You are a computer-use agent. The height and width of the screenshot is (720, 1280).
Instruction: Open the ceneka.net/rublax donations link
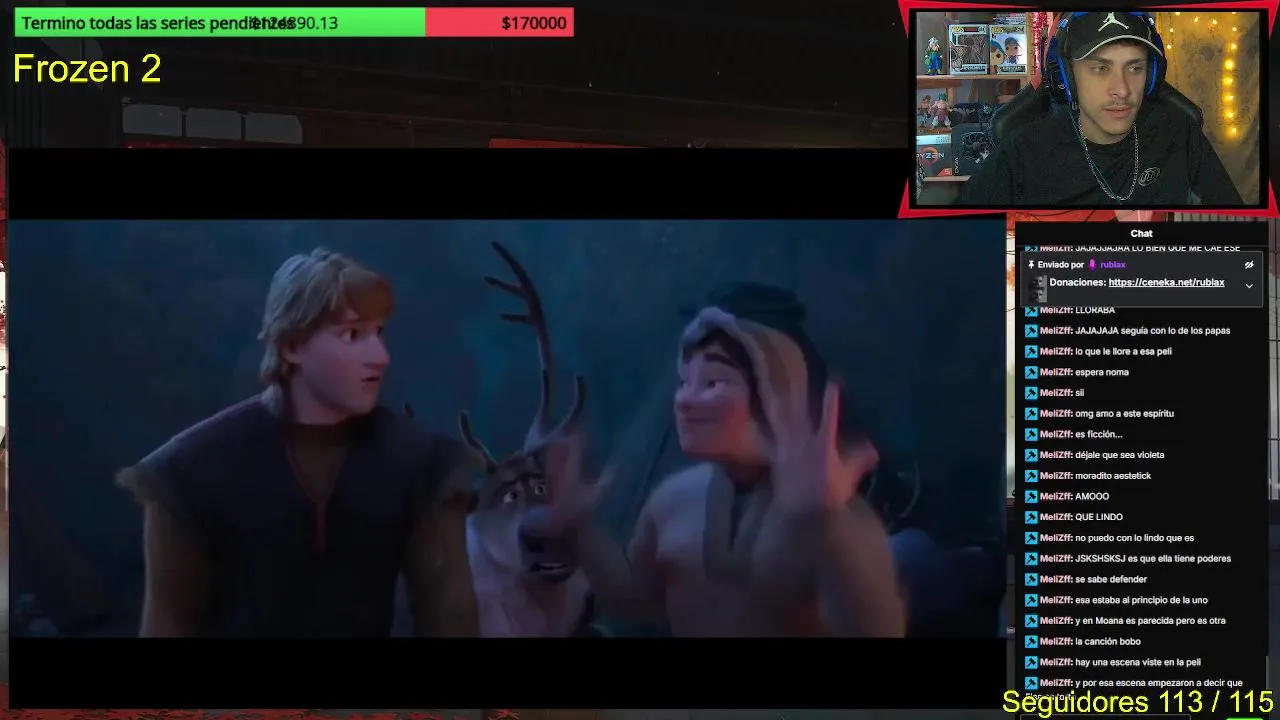pyautogui.click(x=1166, y=283)
